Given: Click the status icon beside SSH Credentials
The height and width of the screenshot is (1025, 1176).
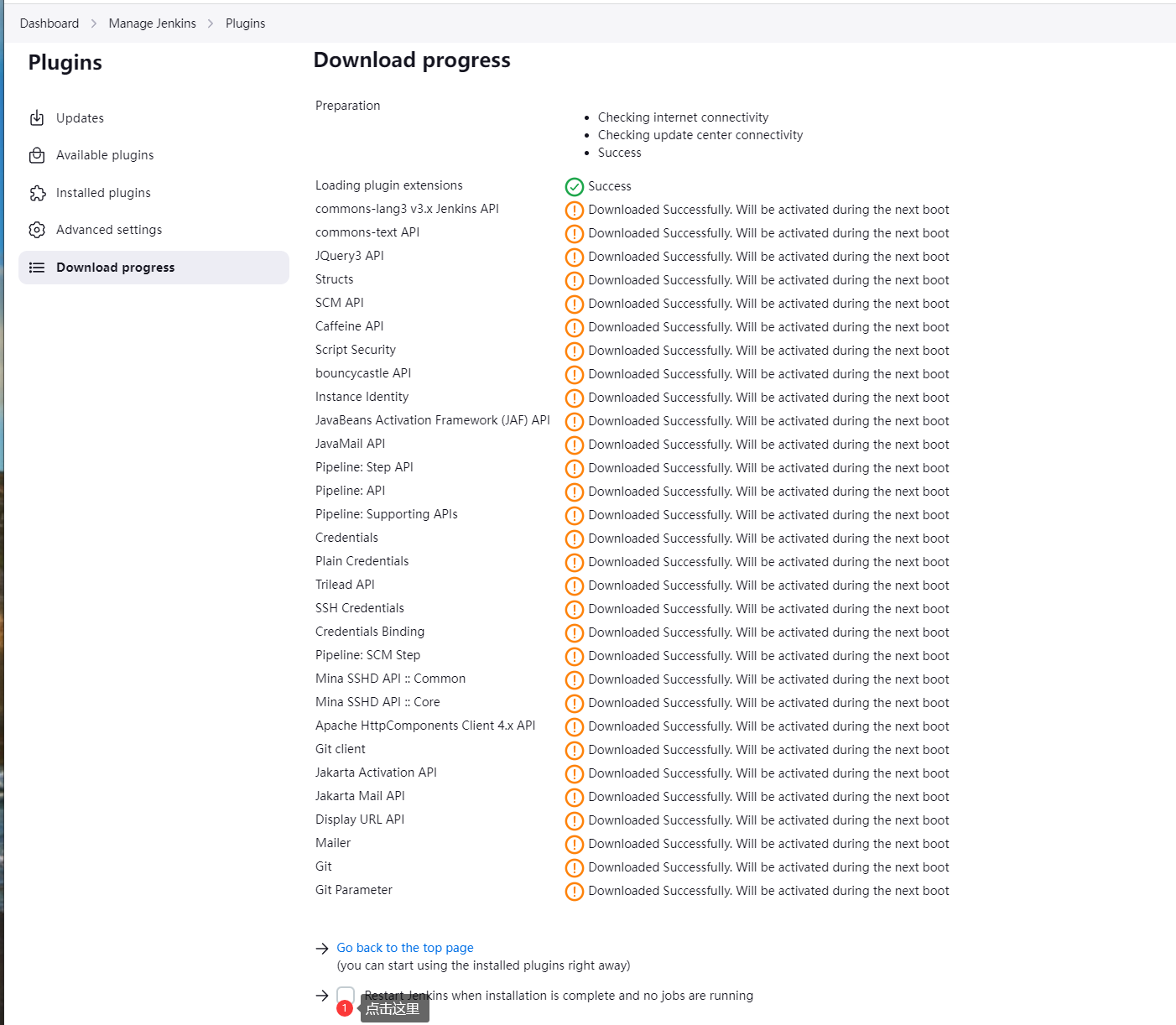Looking at the screenshot, I should point(575,609).
